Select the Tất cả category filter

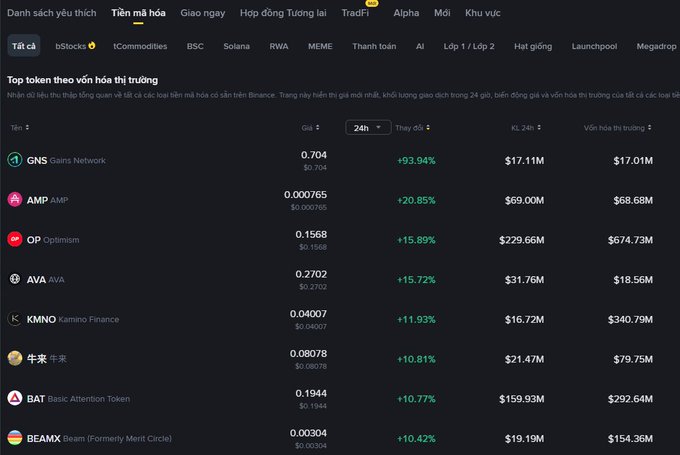click(24, 46)
